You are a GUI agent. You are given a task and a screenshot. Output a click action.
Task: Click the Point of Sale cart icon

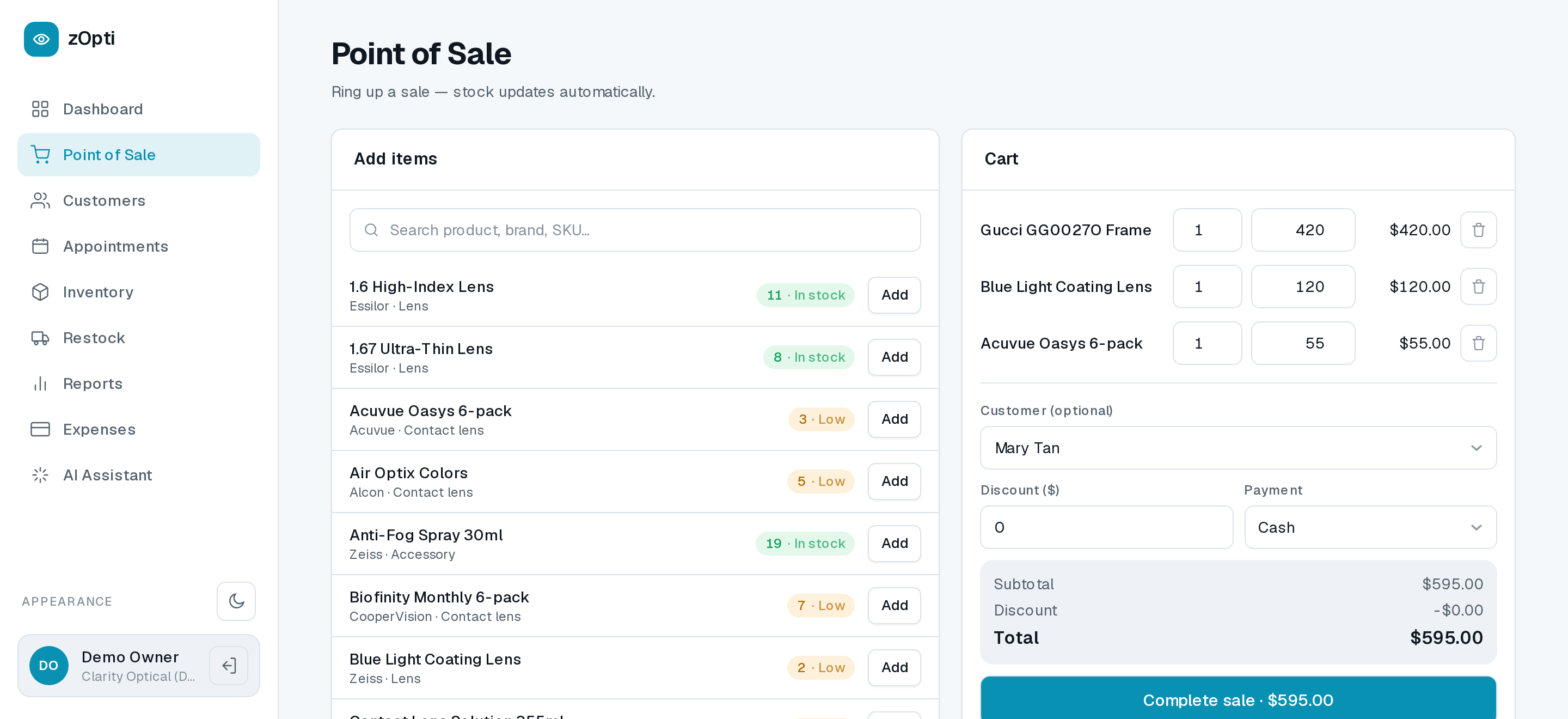click(40, 155)
